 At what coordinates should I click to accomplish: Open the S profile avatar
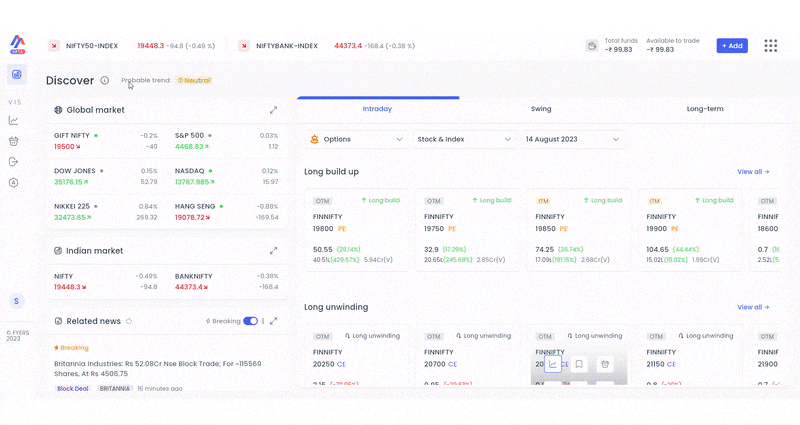tap(16, 301)
